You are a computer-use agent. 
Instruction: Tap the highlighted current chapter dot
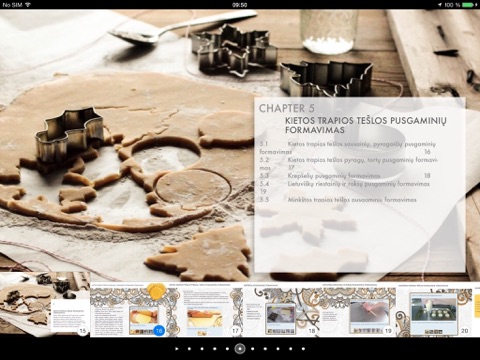(x=240, y=349)
